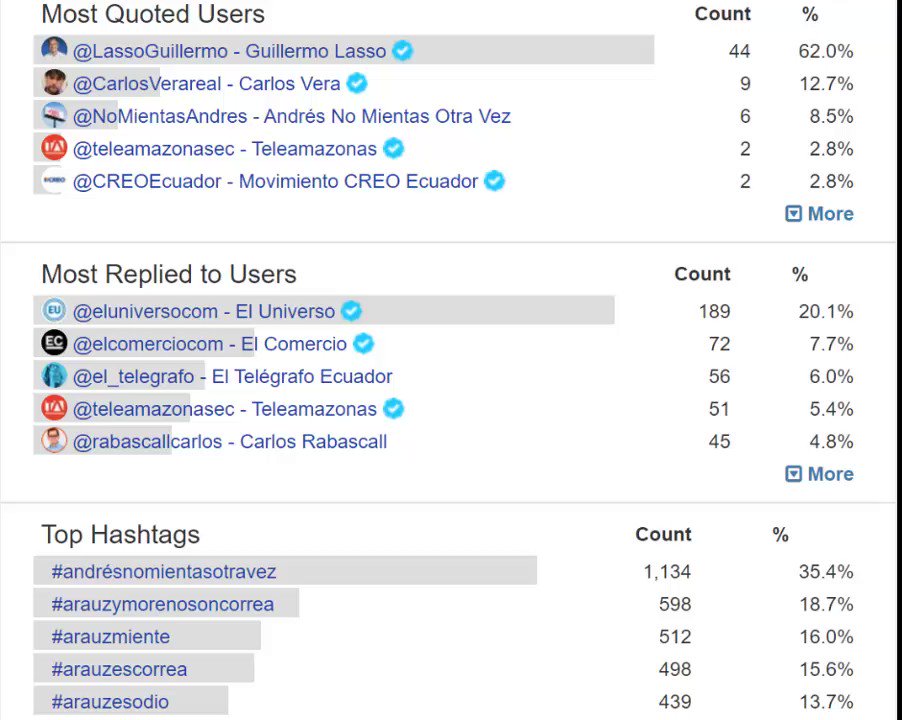Click Carlos Vera's profile avatar

pyautogui.click(x=54, y=82)
